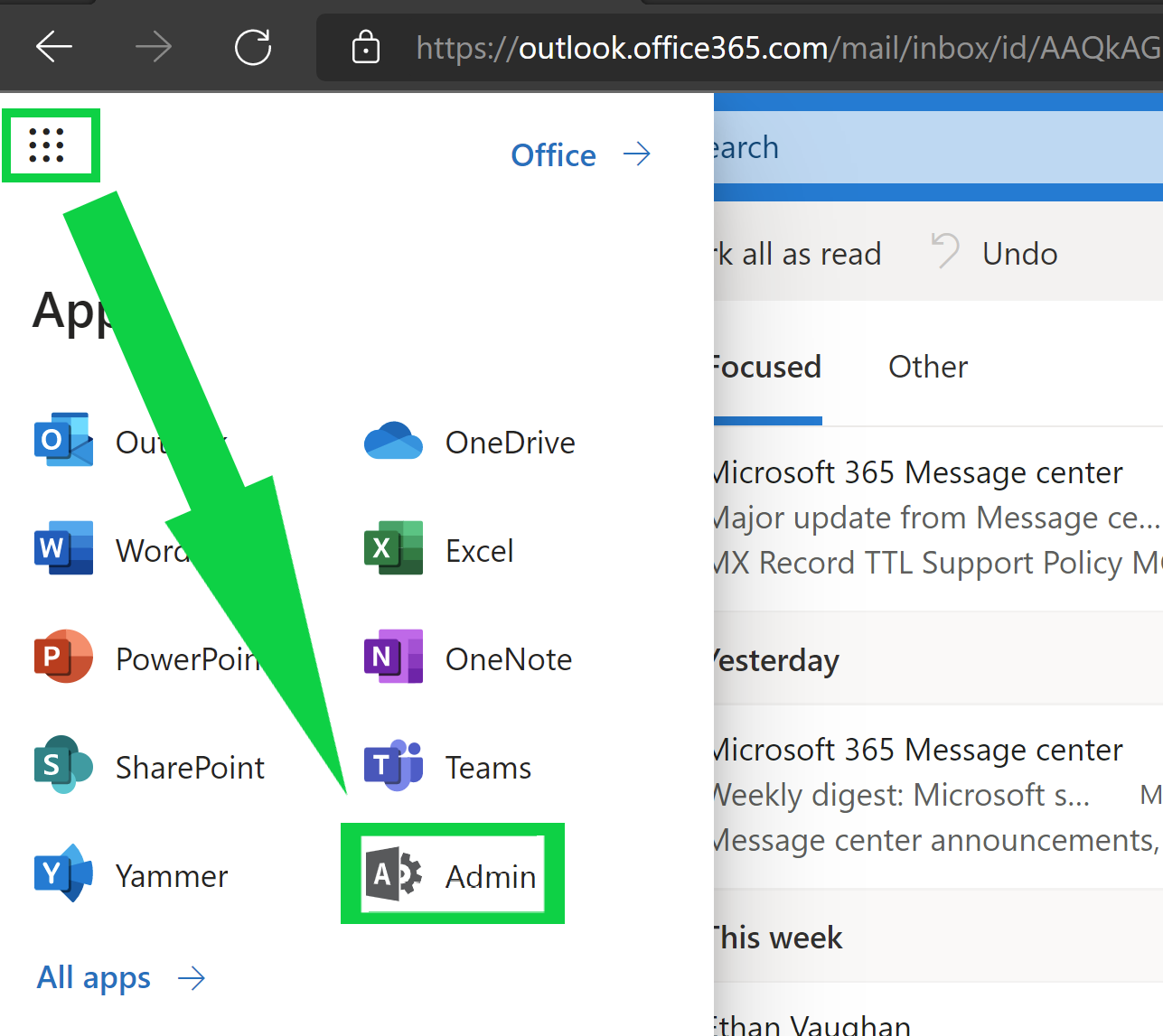Select the Focused inbox tab
Screen dimensions: 1163x1036
tap(766, 367)
